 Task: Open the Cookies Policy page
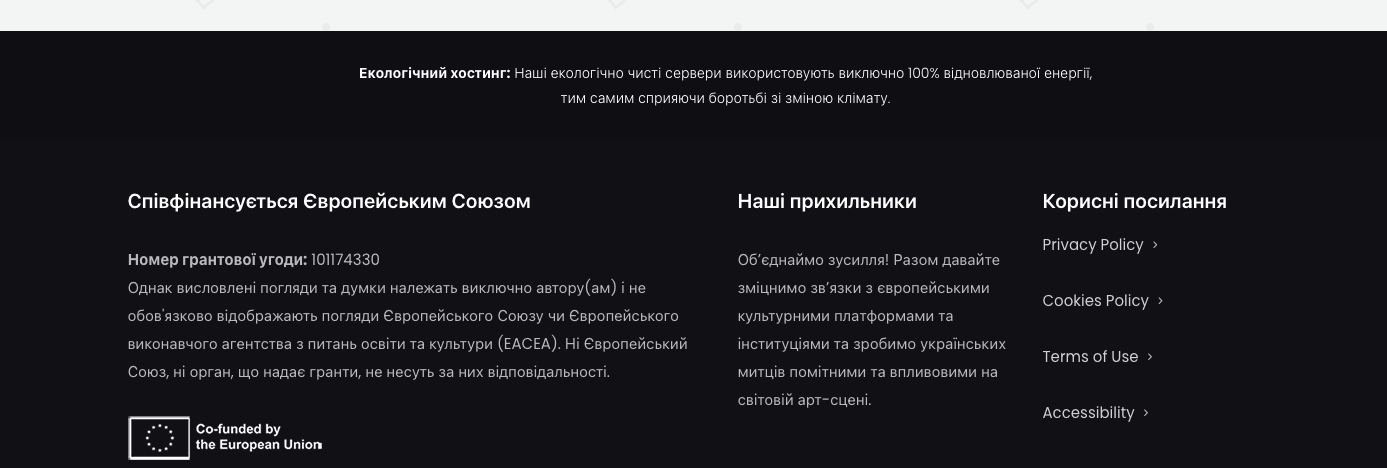pos(1095,301)
